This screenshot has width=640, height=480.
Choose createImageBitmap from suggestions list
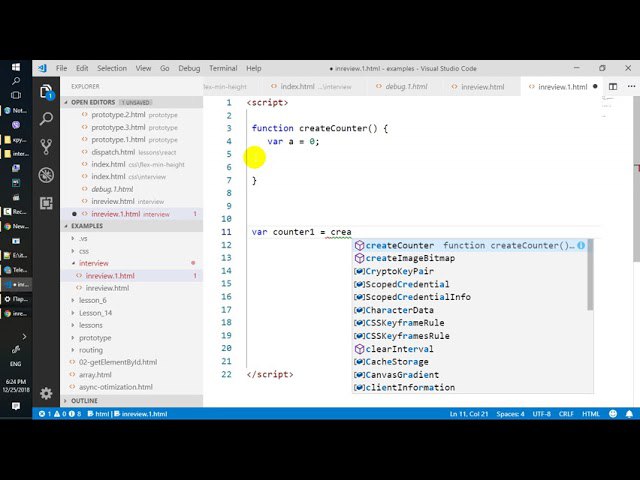tap(470, 258)
